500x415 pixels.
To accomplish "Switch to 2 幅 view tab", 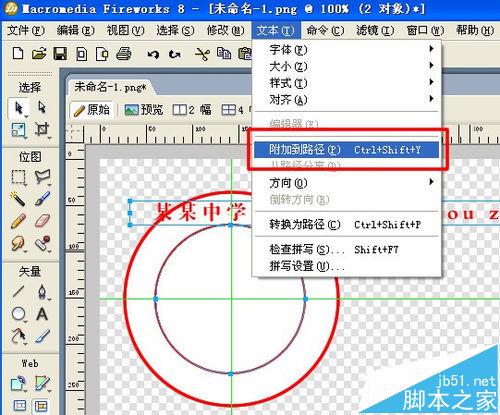I will pyautogui.click(x=192, y=110).
